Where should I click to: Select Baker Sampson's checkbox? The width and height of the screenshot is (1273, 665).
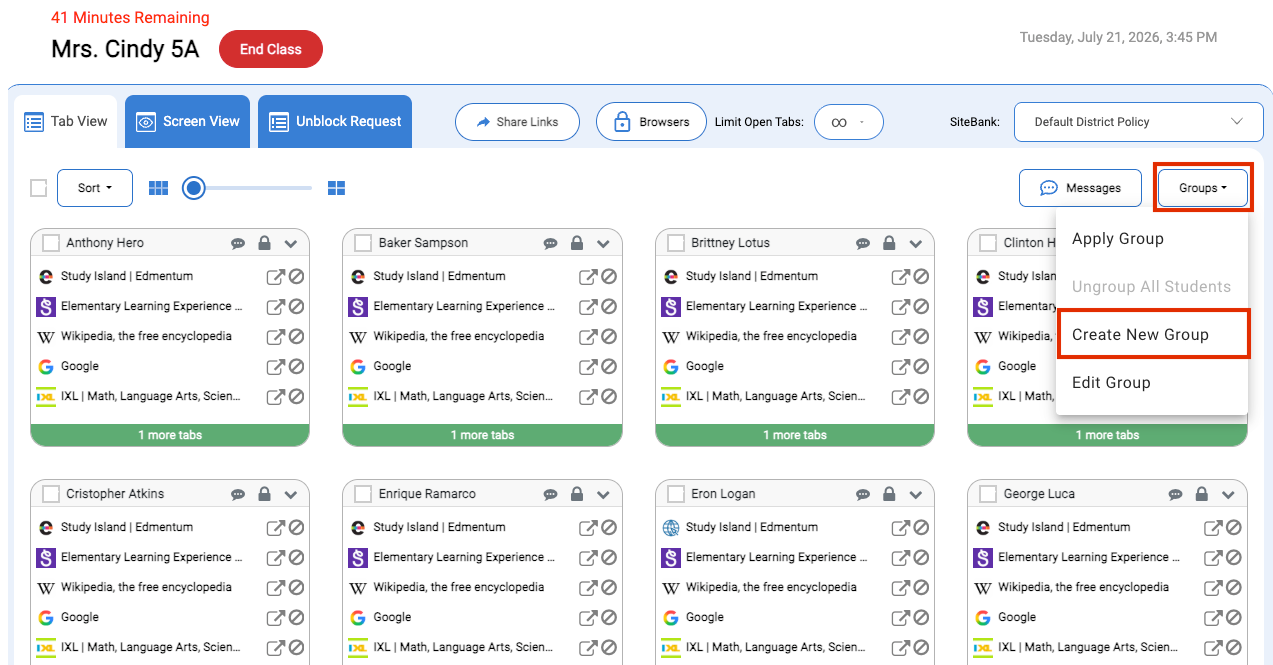pos(362,243)
